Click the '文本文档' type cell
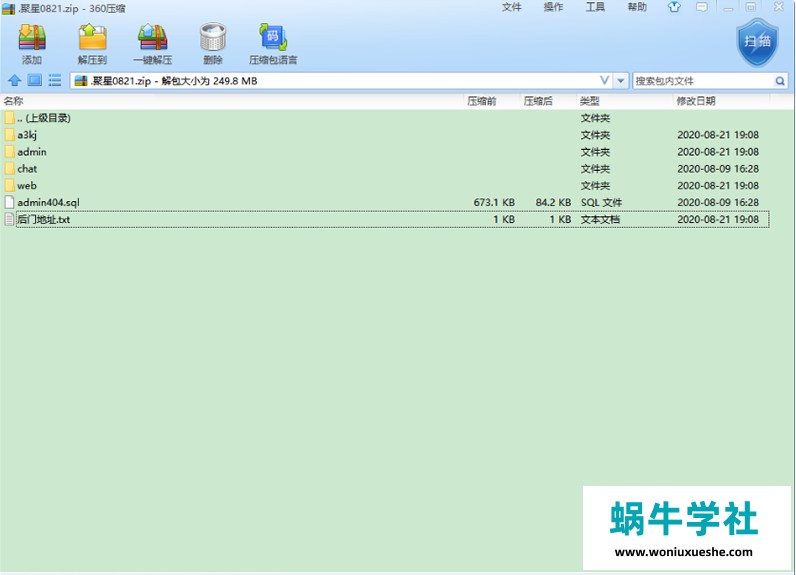 [x=600, y=219]
